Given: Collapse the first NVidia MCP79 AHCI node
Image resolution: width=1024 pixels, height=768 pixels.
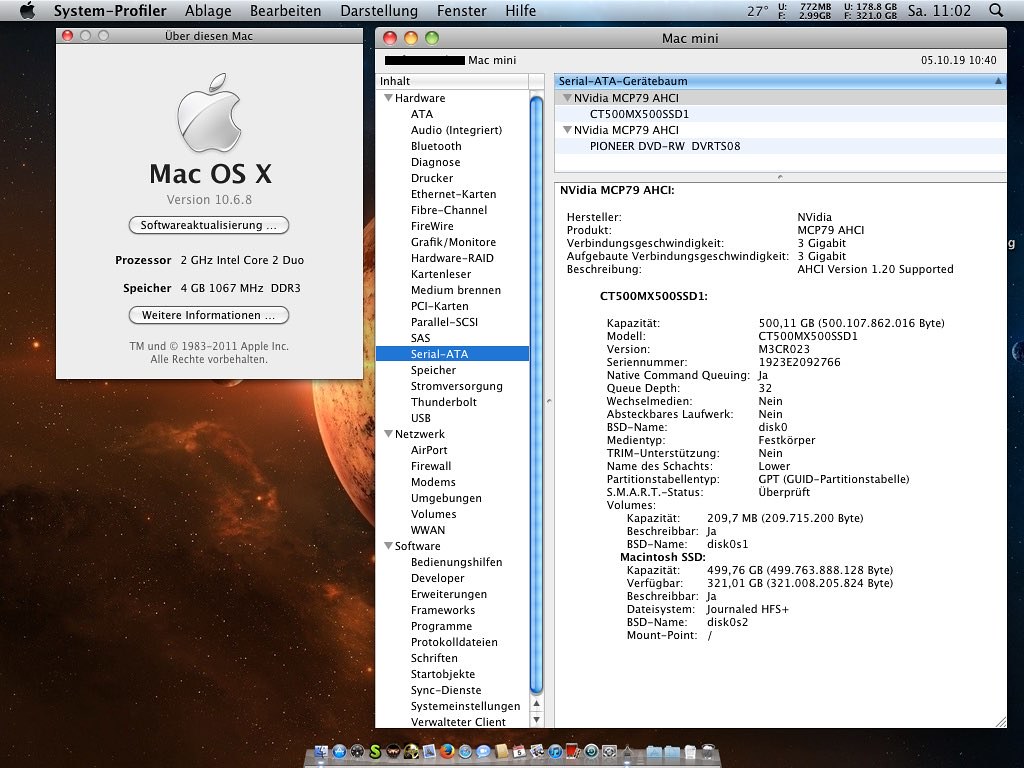Looking at the screenshot, I should click(566, 98).
